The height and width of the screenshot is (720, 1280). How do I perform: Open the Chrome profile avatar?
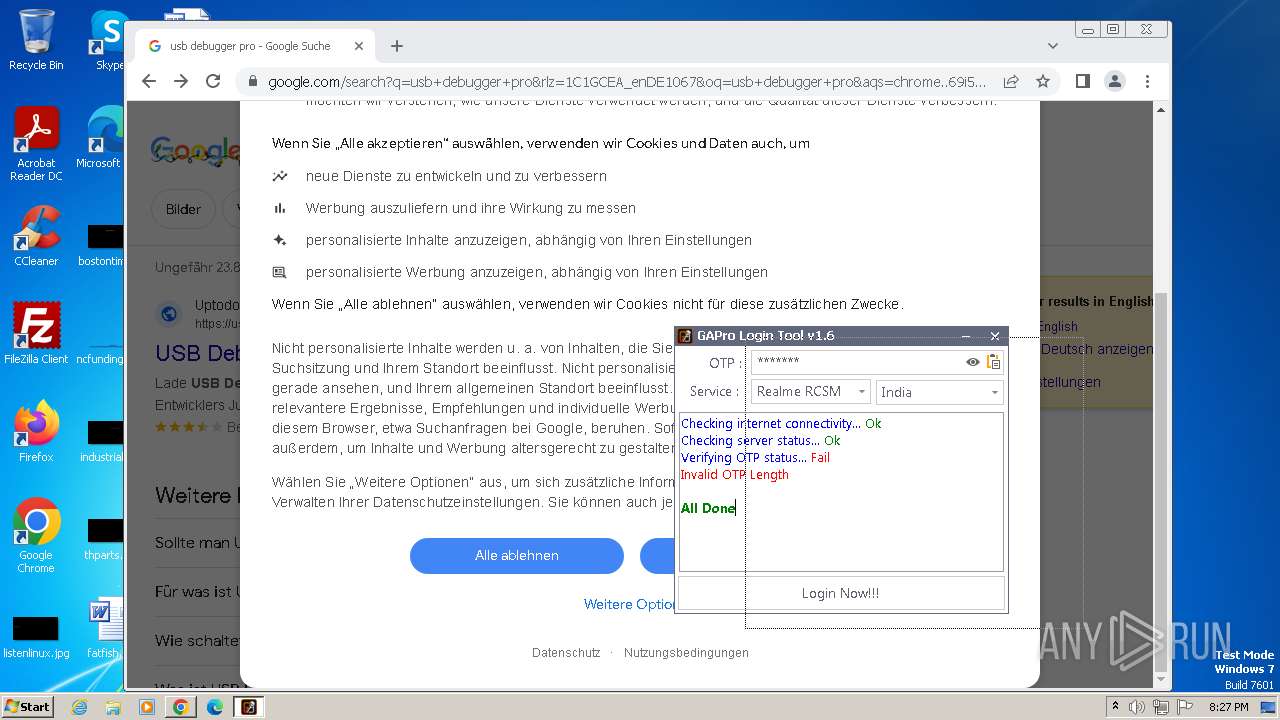click(x=1115, y=81)
